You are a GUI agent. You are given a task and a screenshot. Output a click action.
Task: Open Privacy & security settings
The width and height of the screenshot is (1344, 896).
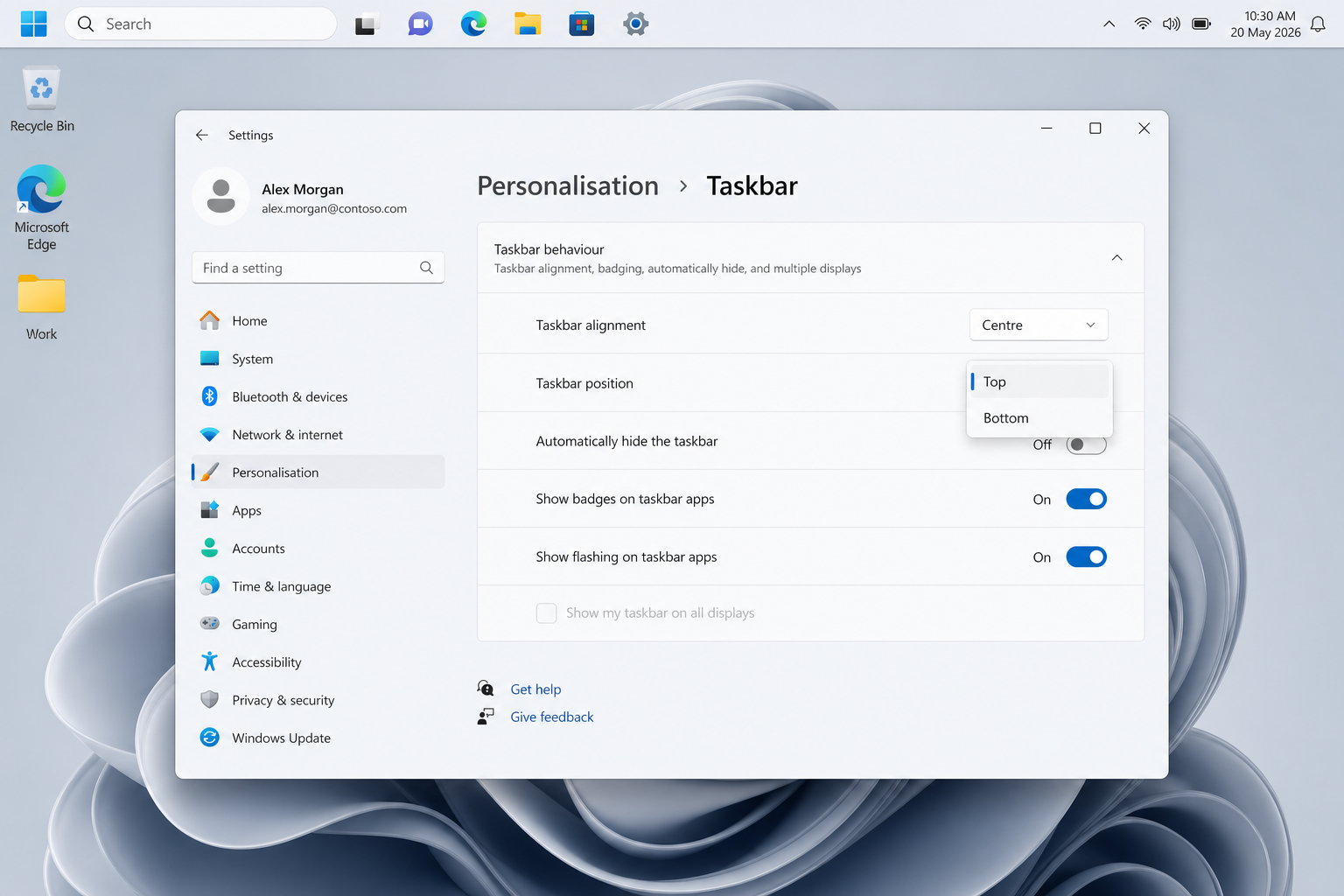318,700
